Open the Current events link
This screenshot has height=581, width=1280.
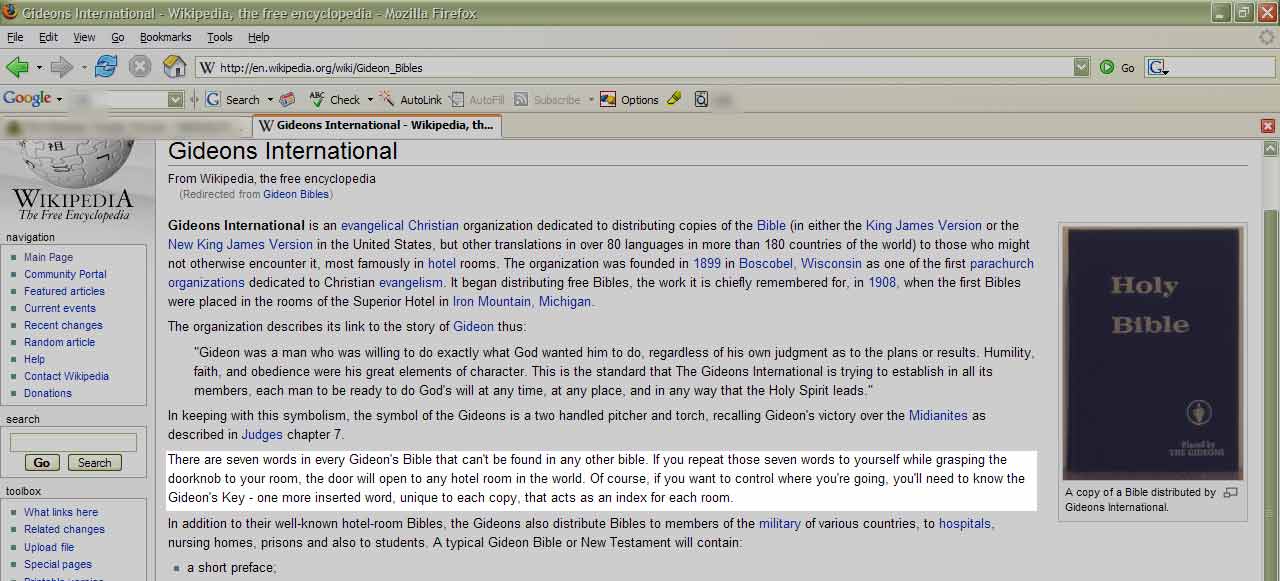point(60,308)
